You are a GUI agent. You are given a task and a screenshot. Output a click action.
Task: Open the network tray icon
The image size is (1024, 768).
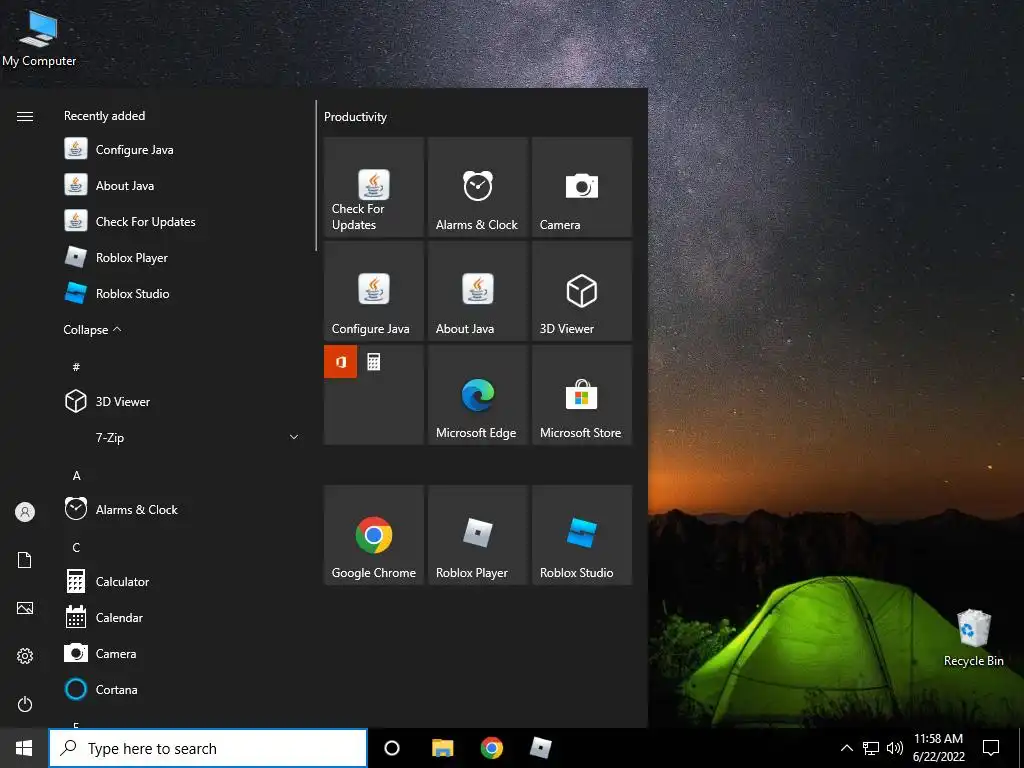point(871,748)
